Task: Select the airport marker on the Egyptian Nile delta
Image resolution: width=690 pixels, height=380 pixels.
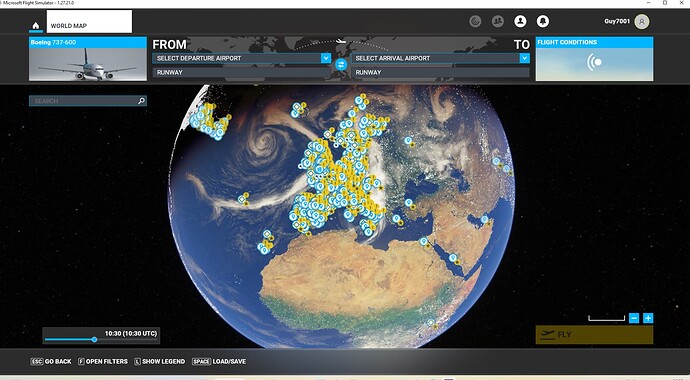Action: (423, 241)
